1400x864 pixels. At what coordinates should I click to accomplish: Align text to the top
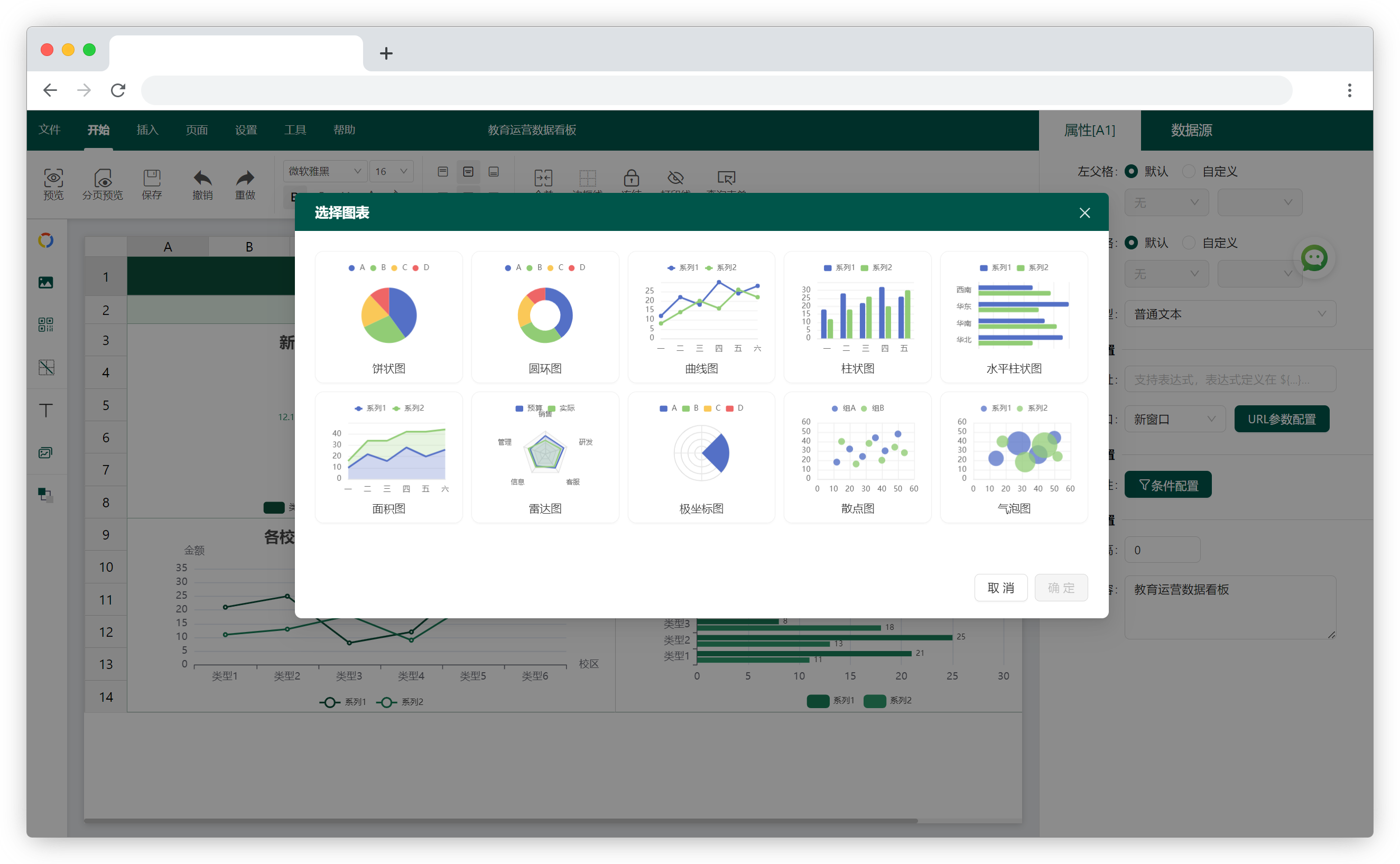443,171
